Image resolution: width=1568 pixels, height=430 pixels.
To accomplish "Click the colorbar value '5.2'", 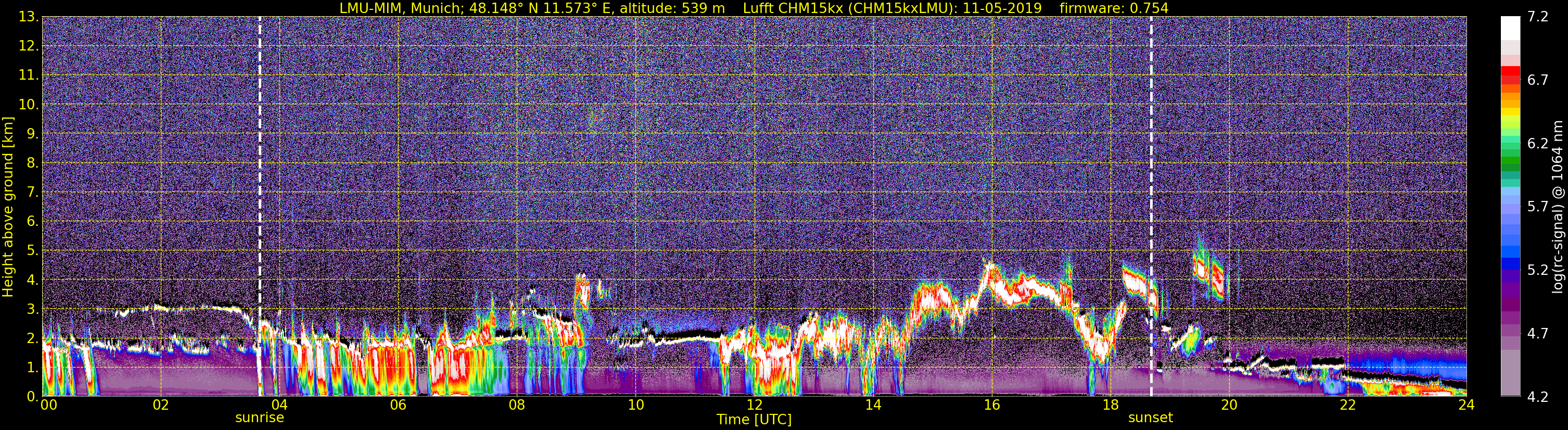I will 1538,270.
